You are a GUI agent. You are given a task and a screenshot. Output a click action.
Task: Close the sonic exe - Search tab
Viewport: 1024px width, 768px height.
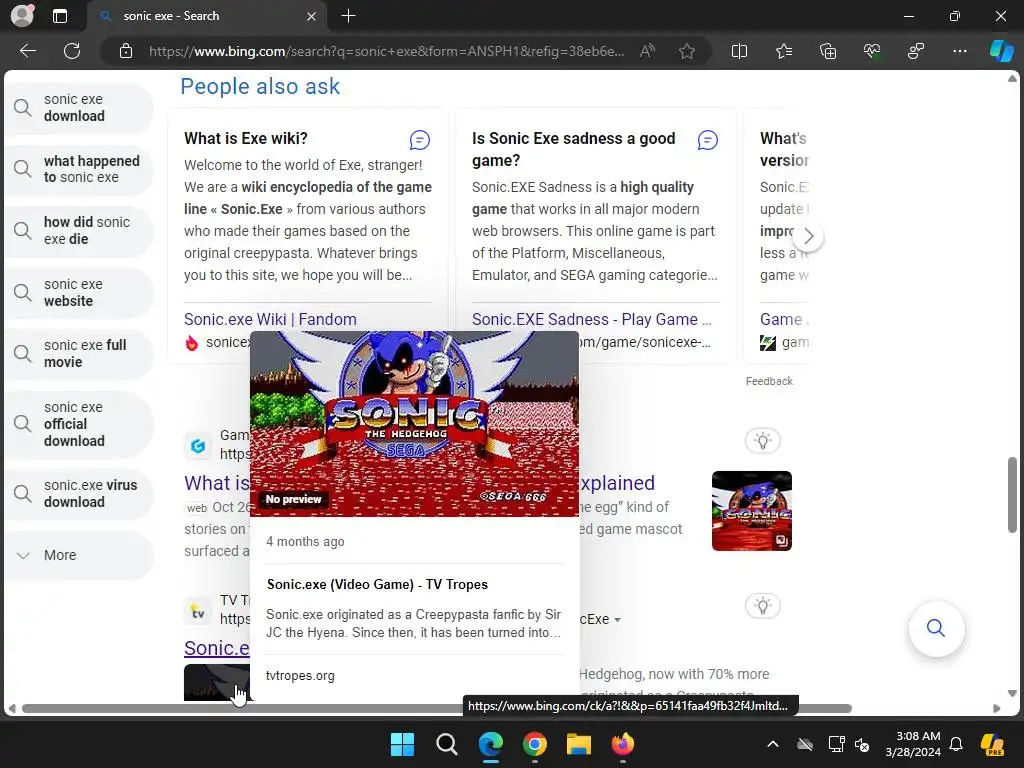tap(312, 16)
